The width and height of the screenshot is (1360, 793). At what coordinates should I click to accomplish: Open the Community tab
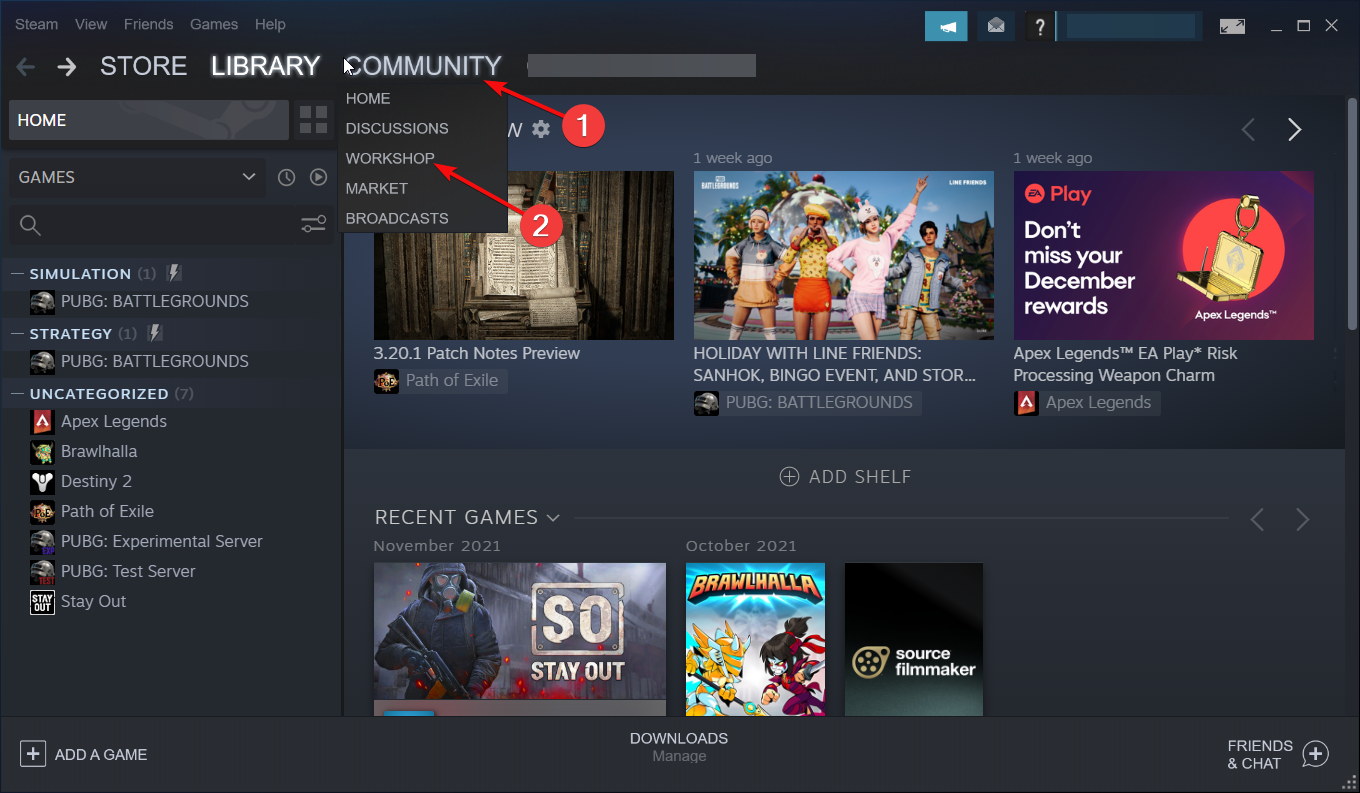423,66
